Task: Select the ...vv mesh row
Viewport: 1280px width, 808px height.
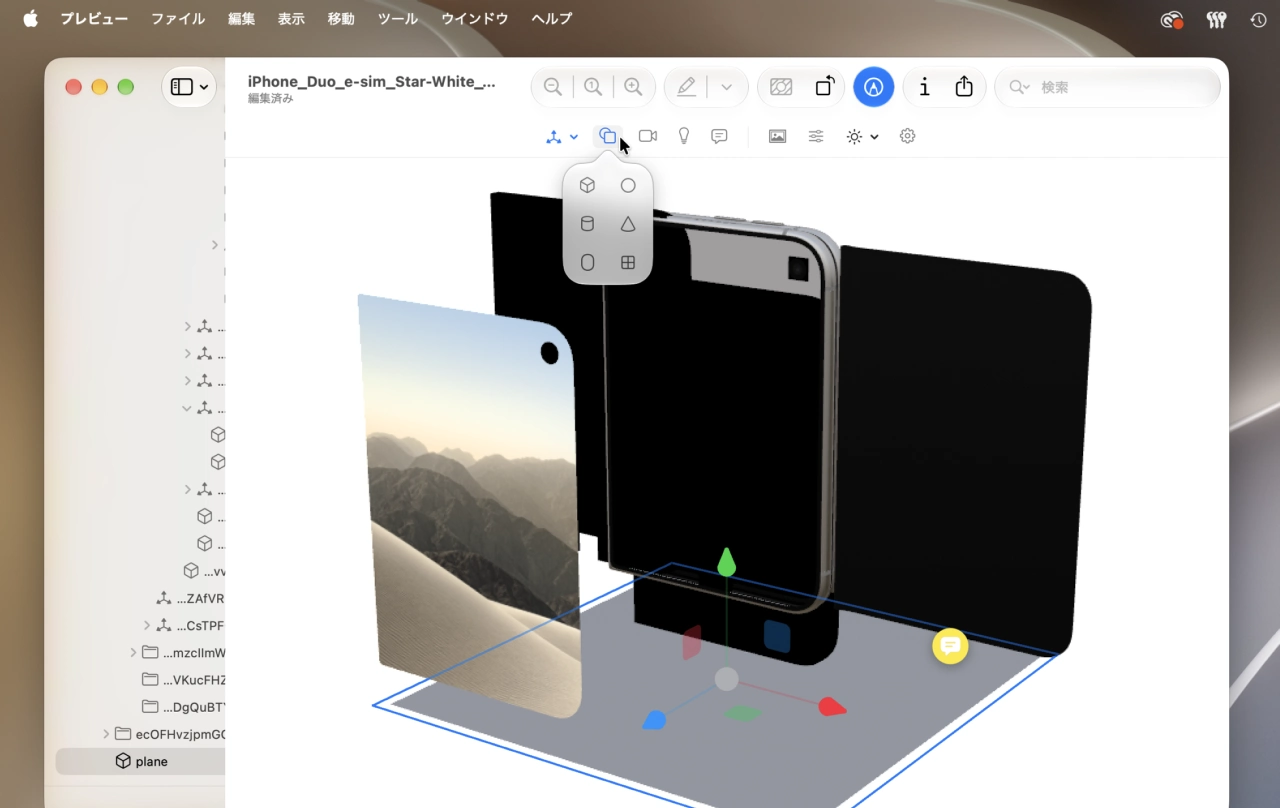Action: 140,571
